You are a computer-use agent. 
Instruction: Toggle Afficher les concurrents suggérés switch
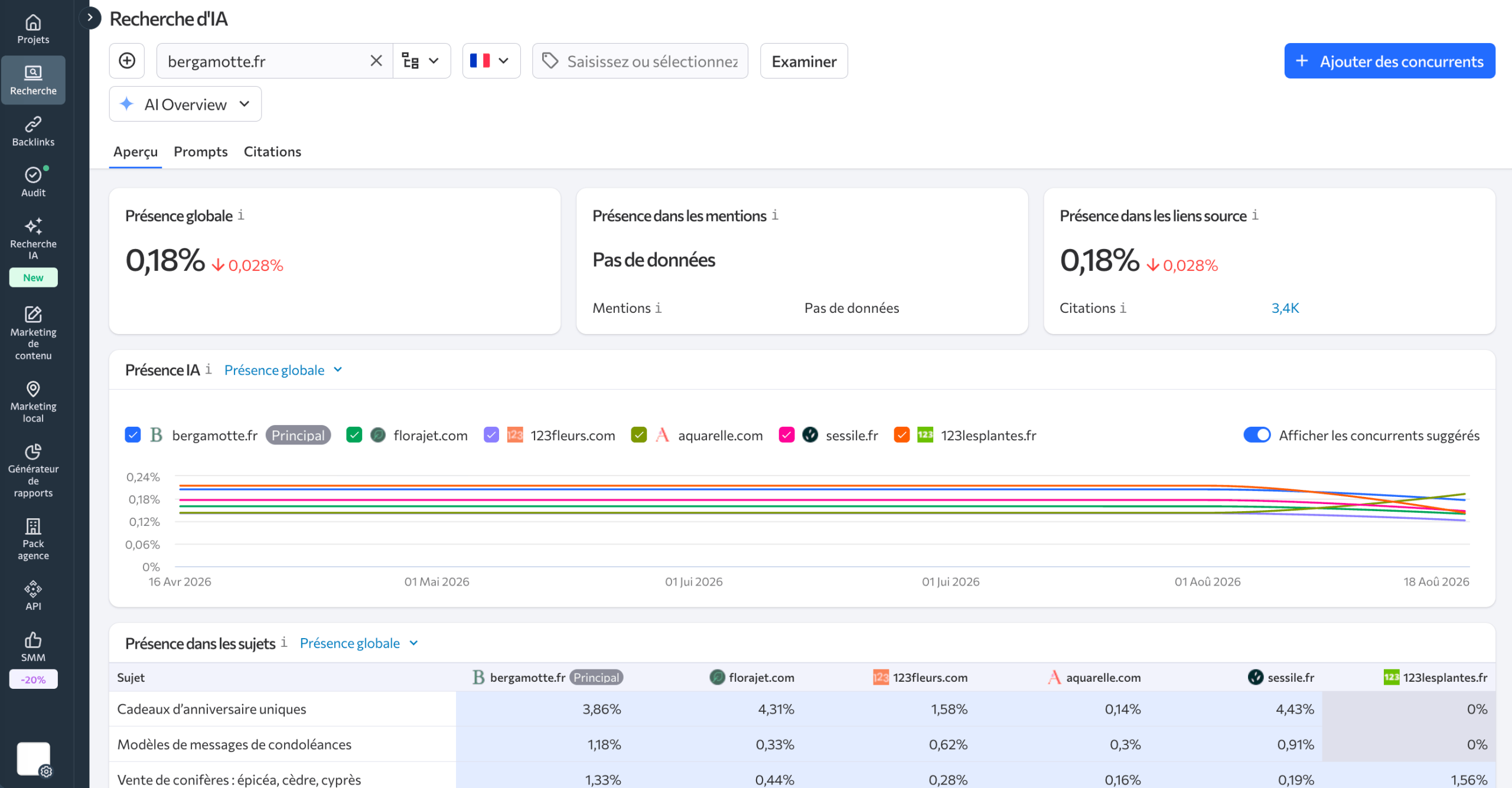(x=1257, y=435)
